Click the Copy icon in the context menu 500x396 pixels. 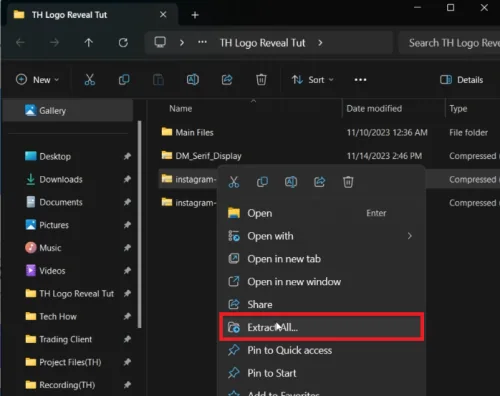point(262,182)
